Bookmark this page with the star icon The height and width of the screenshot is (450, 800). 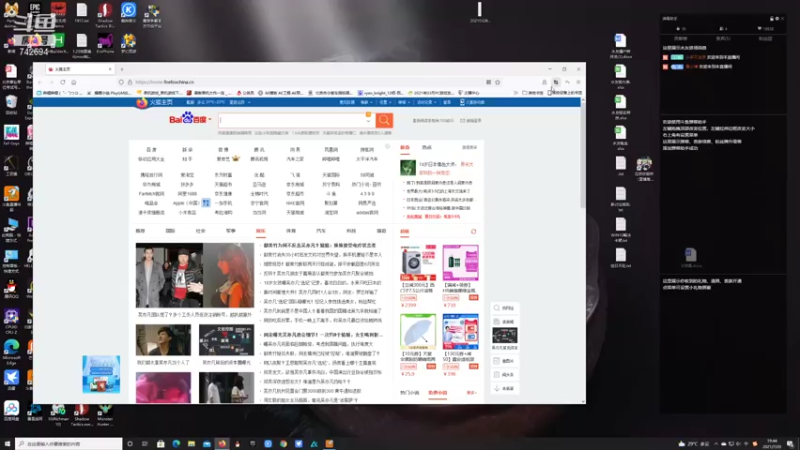coord(497,82)
